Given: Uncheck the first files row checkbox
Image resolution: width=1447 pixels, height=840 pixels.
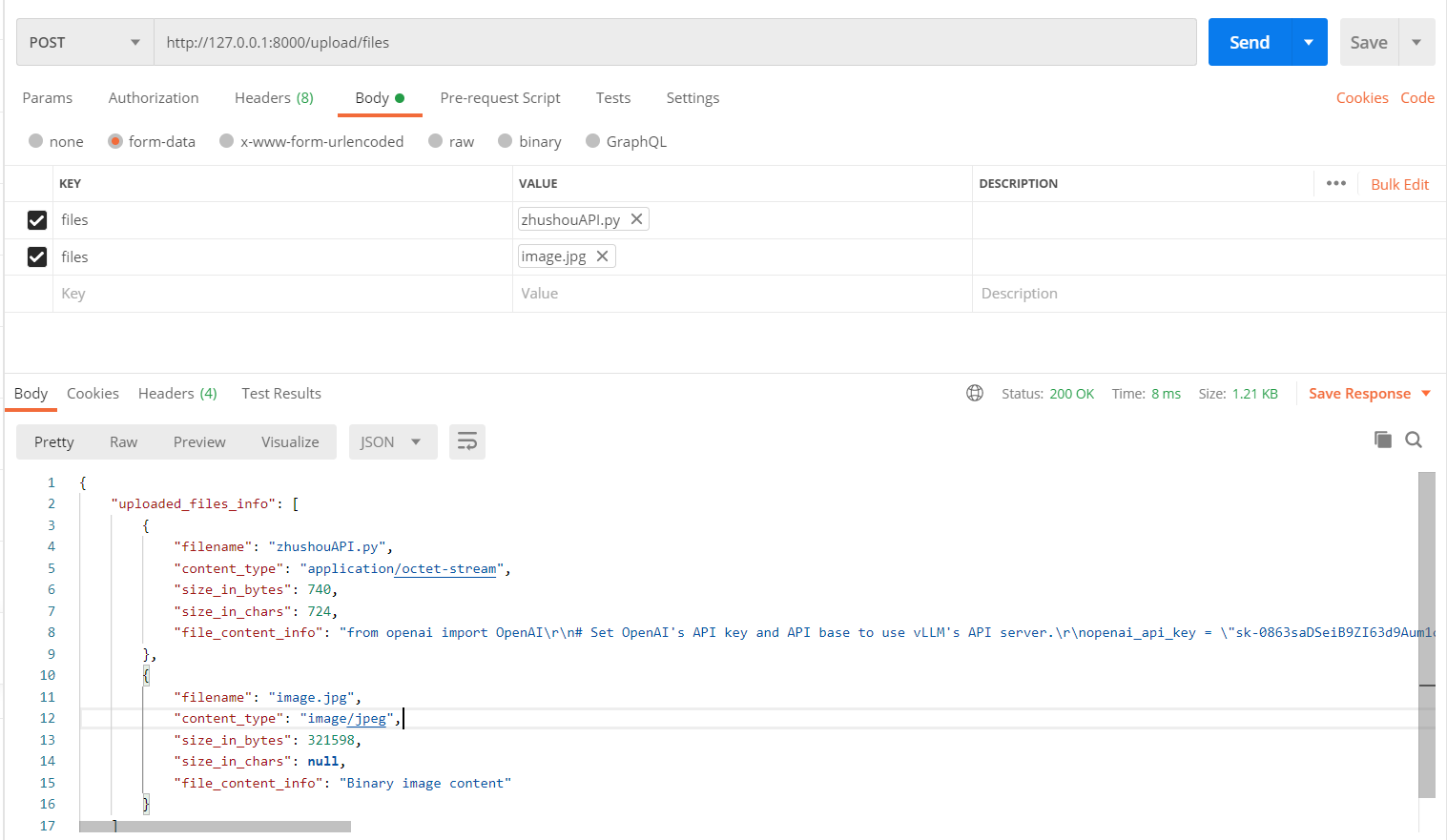Looking at the screenshot, I should [37, 220].
